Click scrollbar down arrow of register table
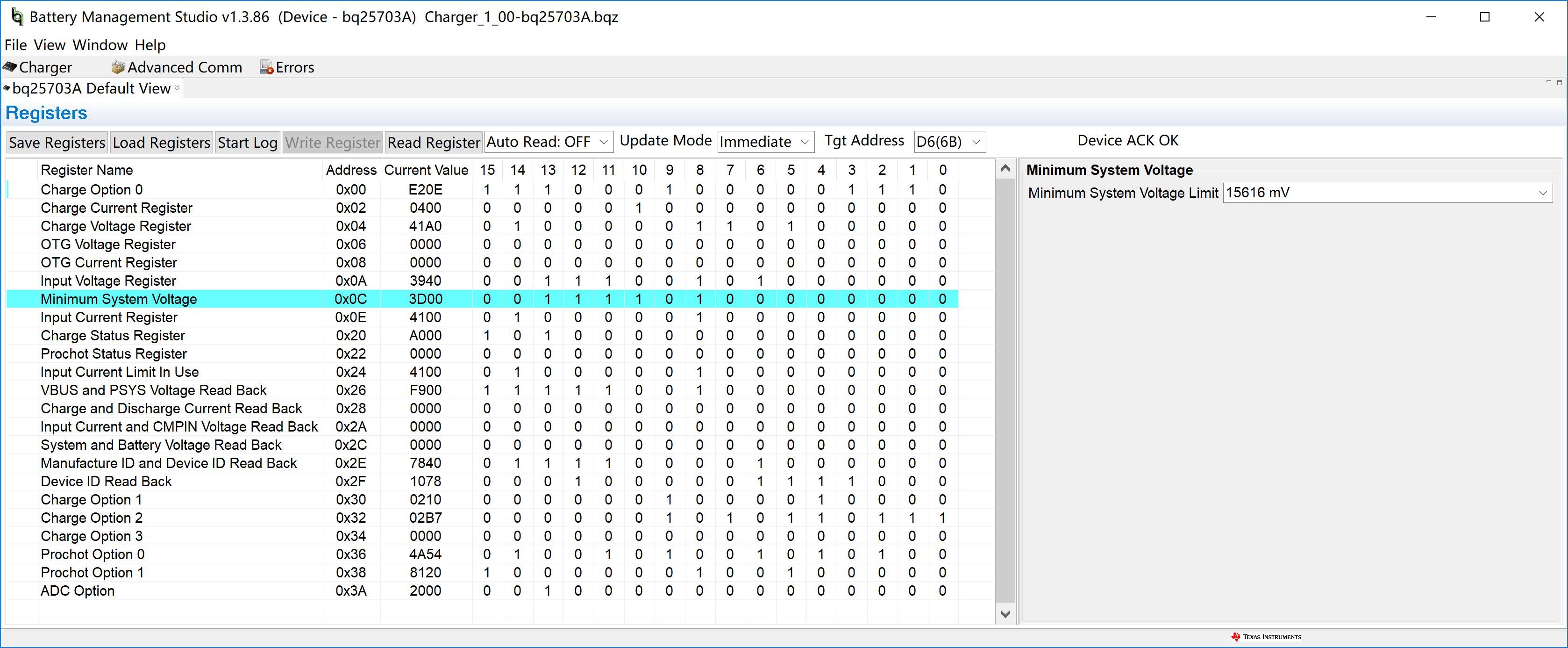1568x648 pixels. point(1005,614)
